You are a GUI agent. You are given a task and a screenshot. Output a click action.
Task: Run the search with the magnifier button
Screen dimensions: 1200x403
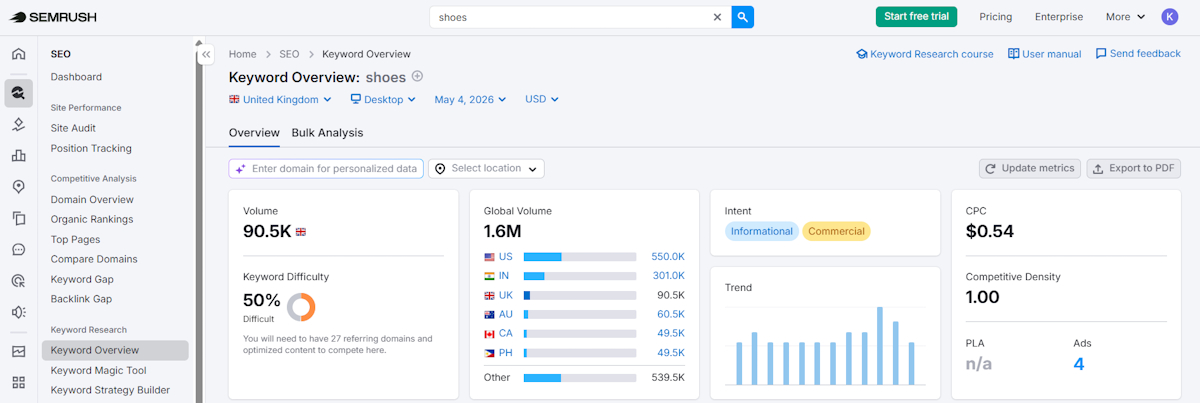(x=742, y=17)
